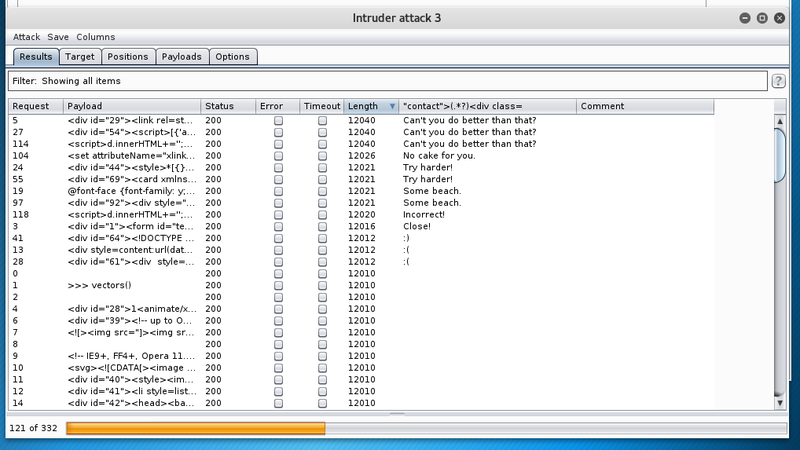Click the vertical scrollbar up arrow
This screenshot has height=450, width=800.
(x=780, y=120)
